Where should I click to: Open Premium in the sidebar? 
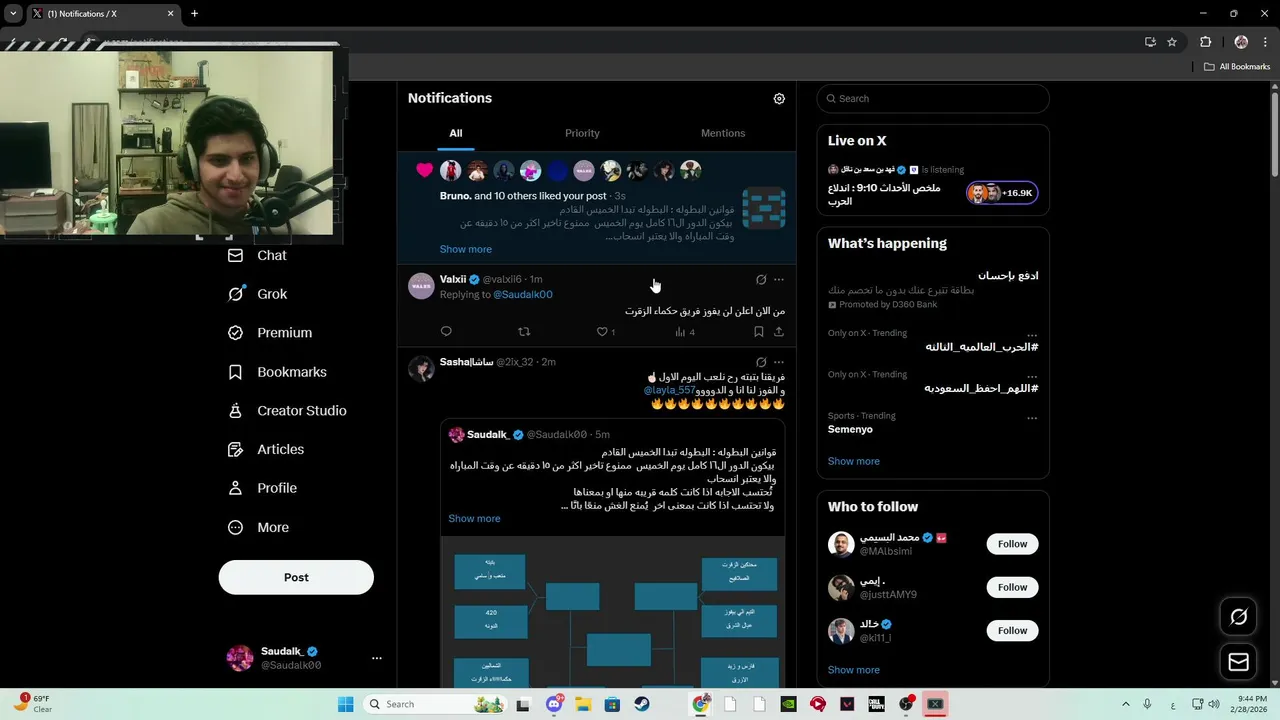pyautogui.click(x=270, y=333)
